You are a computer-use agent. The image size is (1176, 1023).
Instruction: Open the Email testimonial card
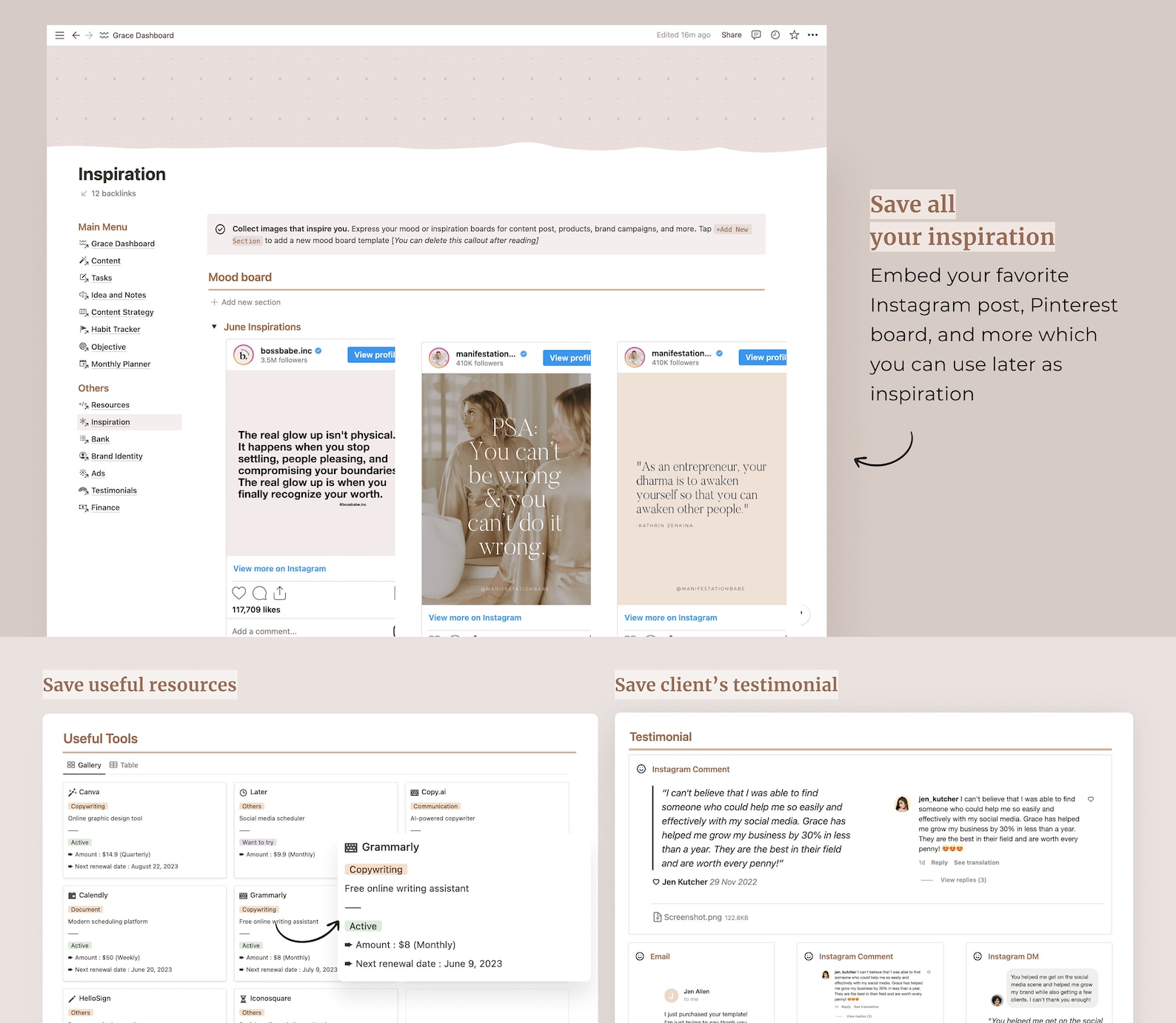point(701,983)
